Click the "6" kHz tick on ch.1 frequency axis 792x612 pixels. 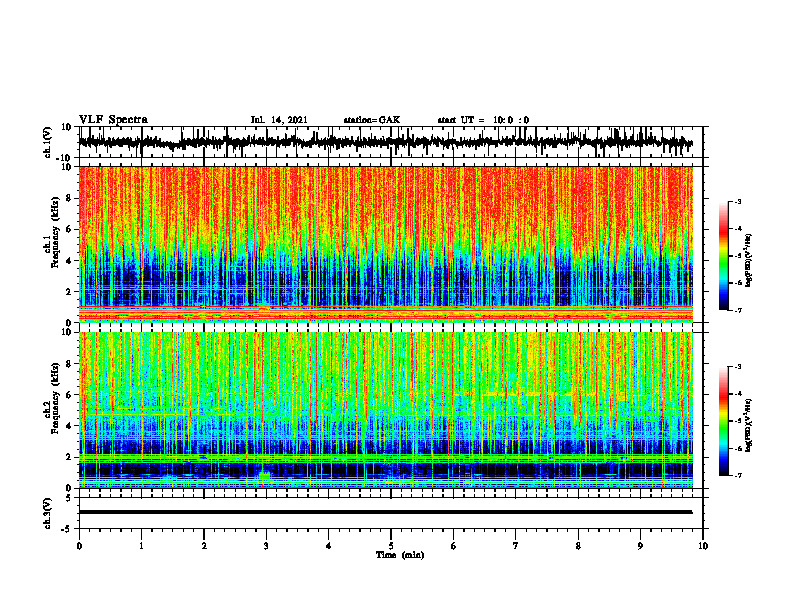(69, 229)
